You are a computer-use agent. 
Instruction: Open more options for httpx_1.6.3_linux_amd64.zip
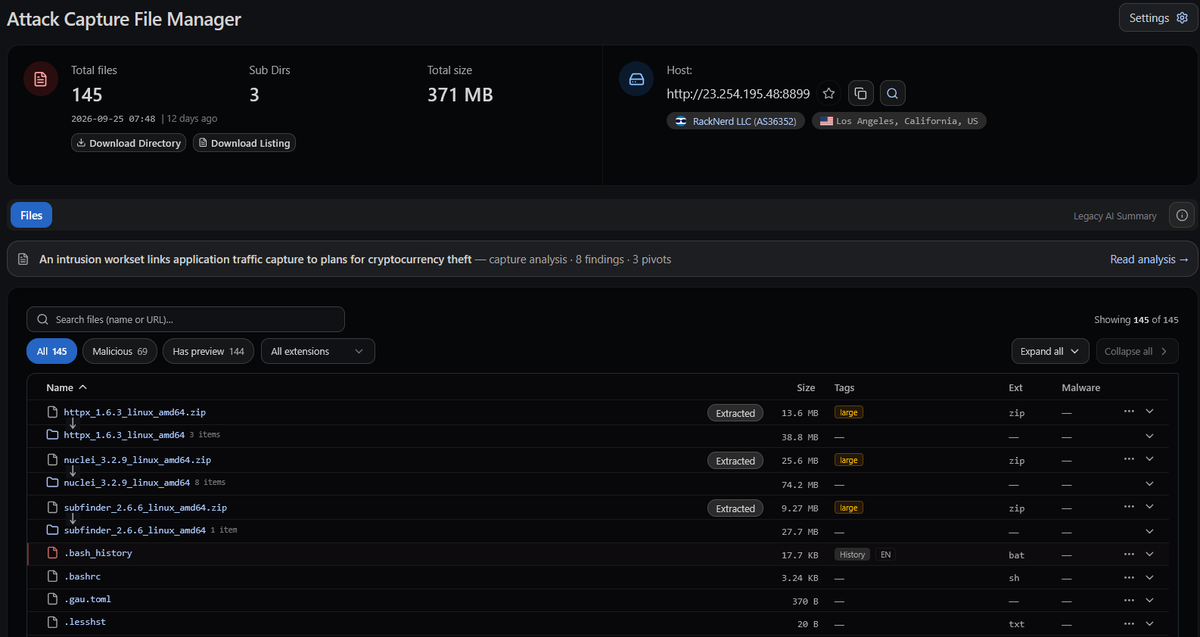pyautogui.click(x=1129, y=411)
